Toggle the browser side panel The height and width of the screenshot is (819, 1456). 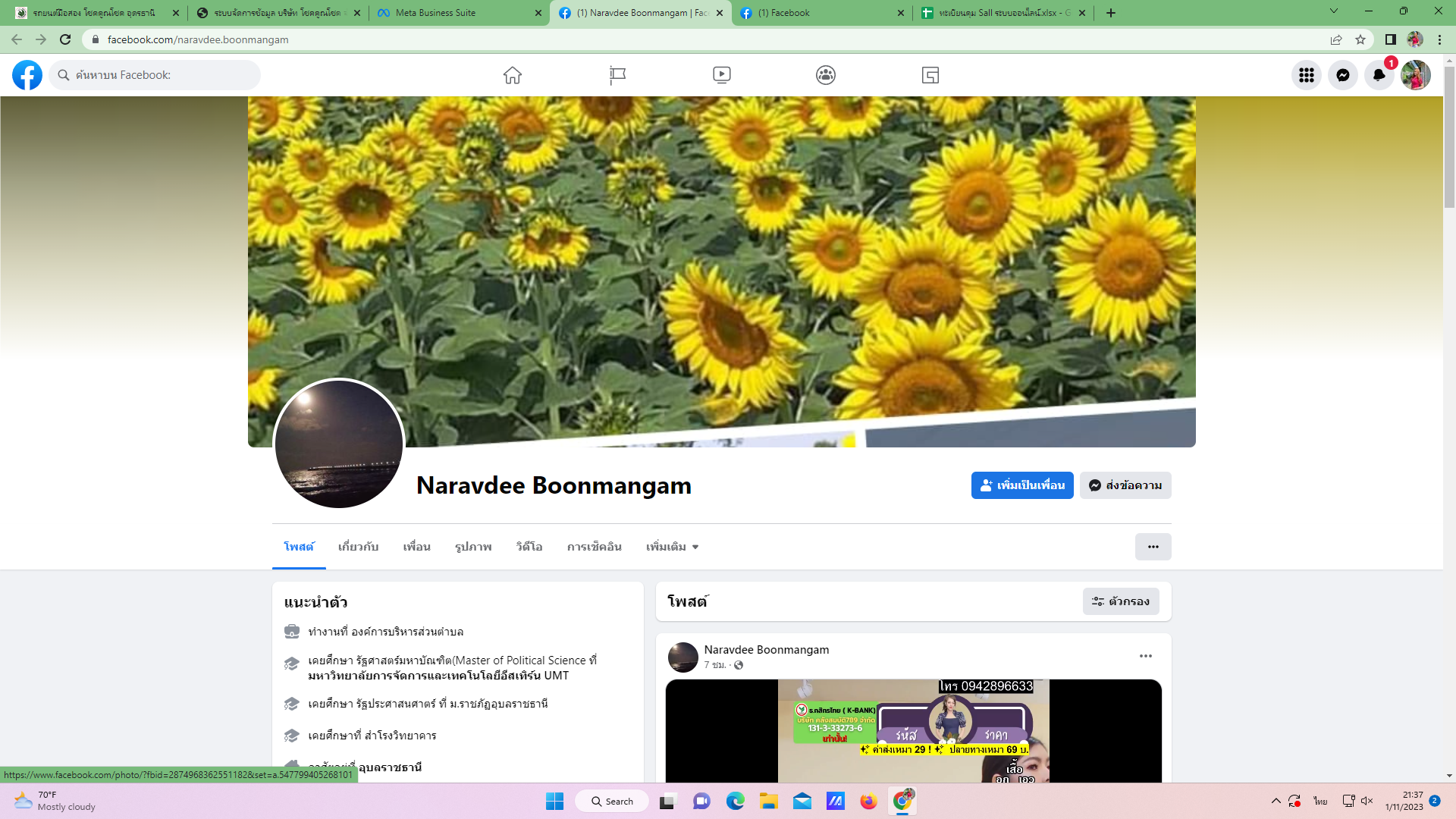[x=1390, y=39]
